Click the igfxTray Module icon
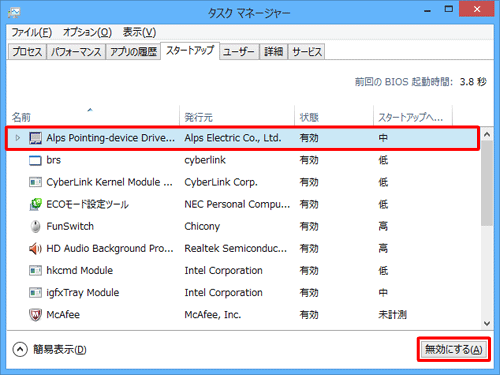This screenshot has height=375, width=500. pyautogui.click(x=35, y=293)
